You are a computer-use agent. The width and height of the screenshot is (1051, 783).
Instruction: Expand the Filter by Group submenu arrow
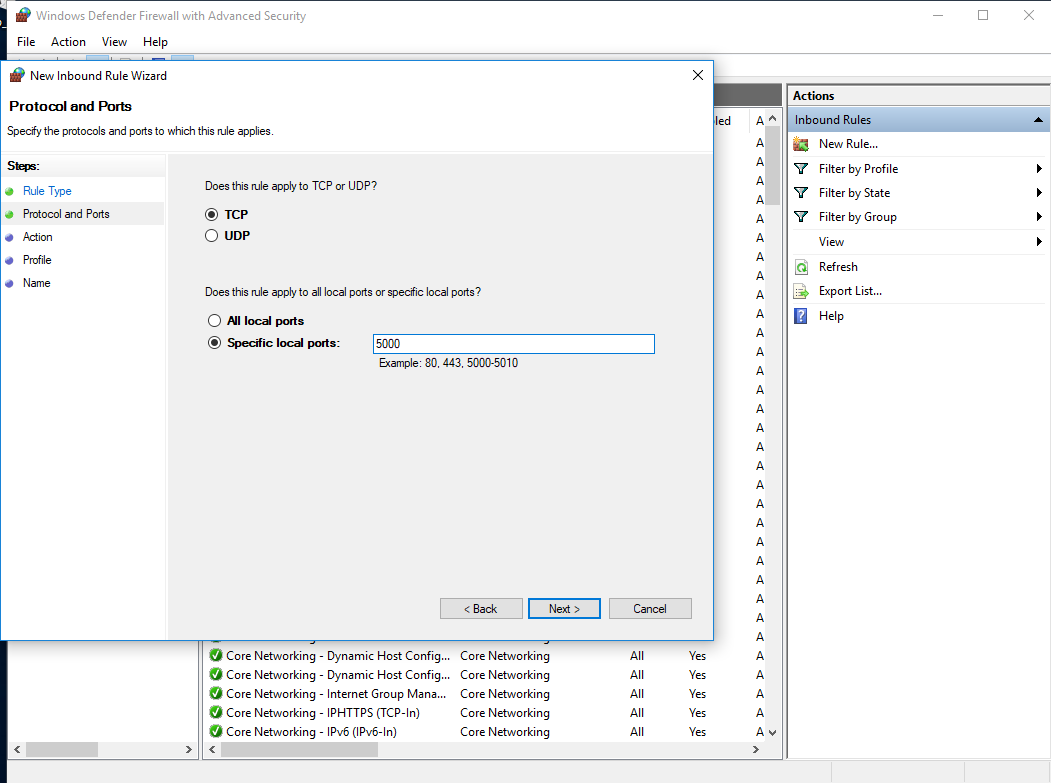click(x=1039, y=217)
